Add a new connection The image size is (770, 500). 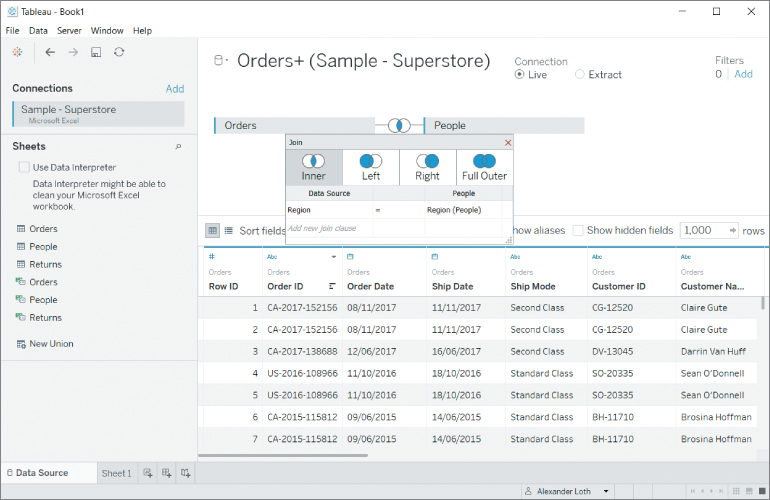coord(175,89)
